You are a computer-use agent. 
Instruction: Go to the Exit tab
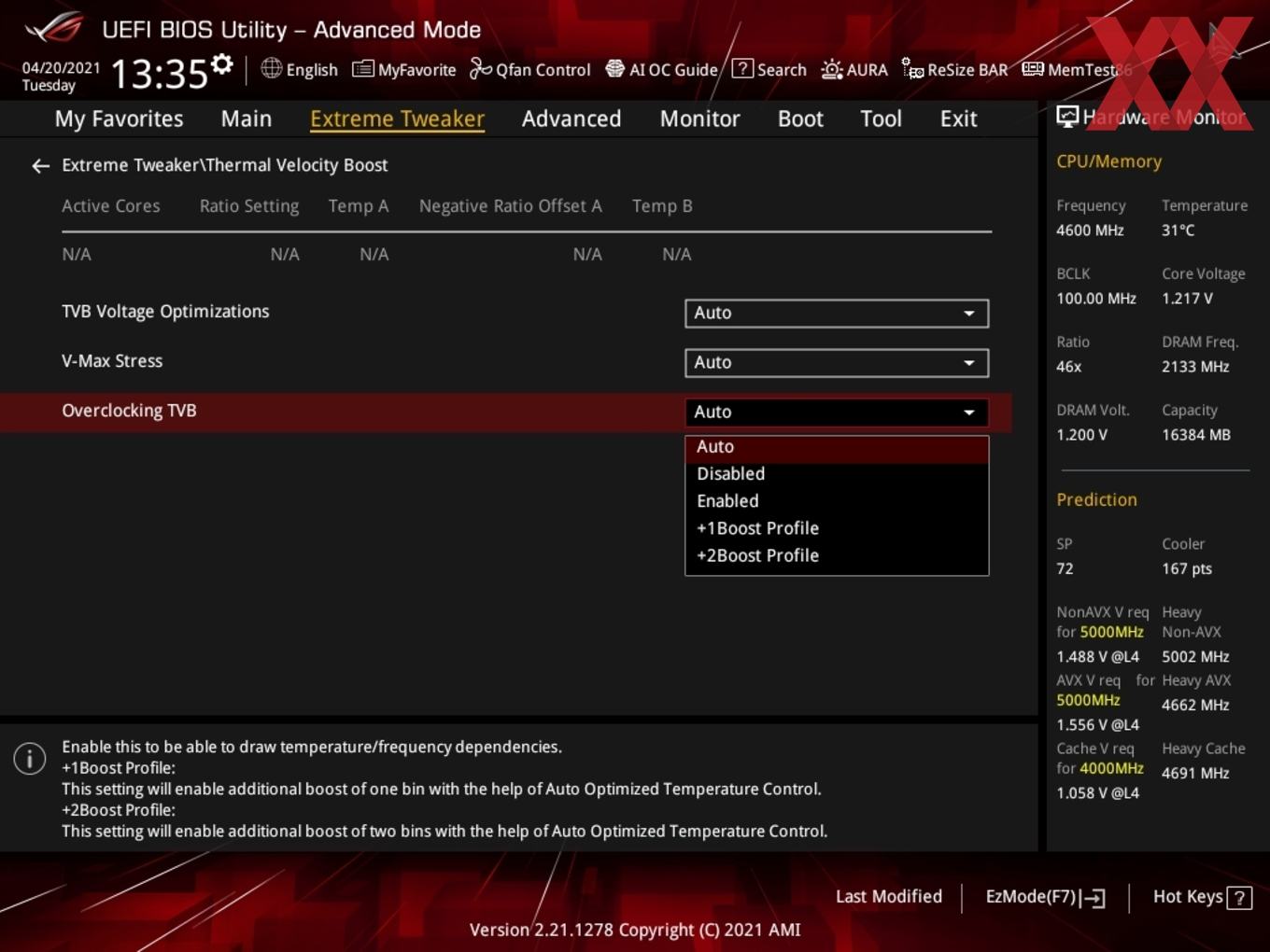(958, 119)
